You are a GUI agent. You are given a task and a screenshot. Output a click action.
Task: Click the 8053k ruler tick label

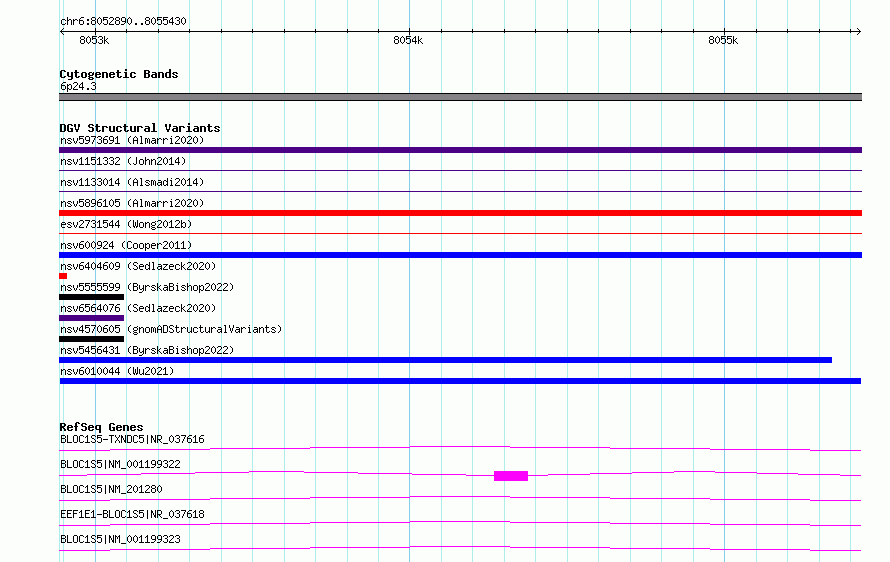94,40
